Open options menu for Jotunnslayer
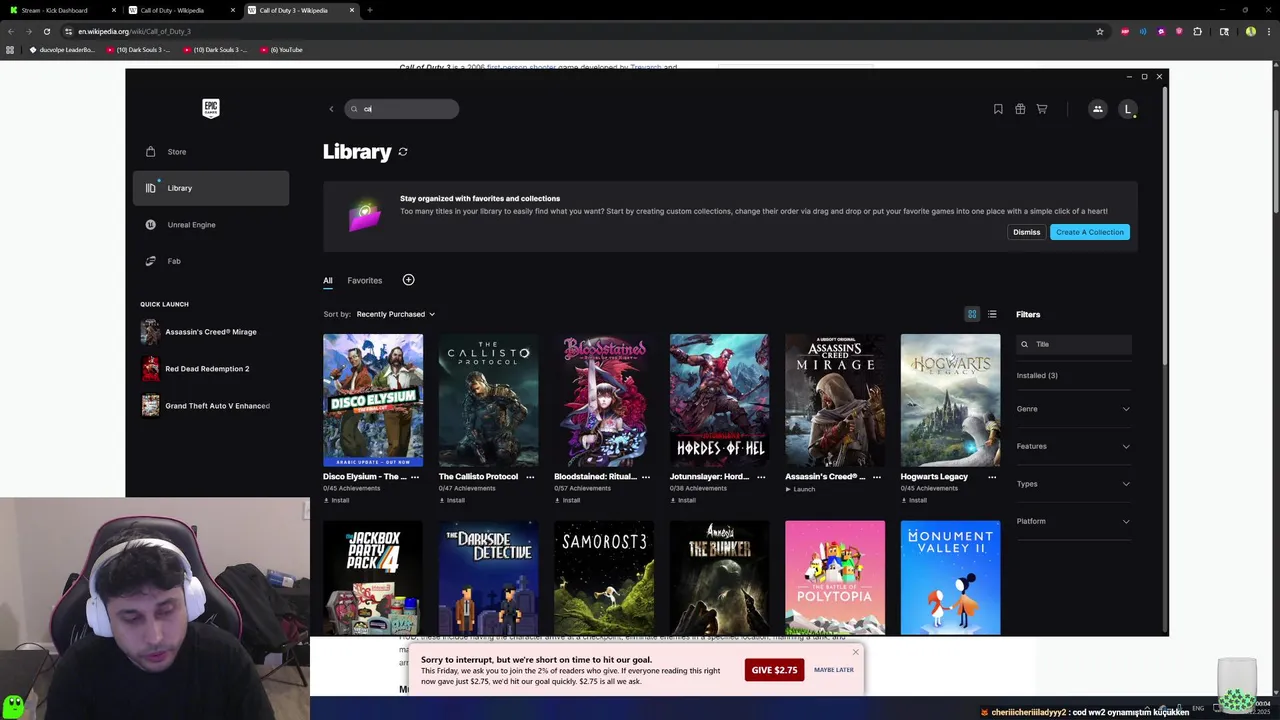 click(x=761, y=477)
